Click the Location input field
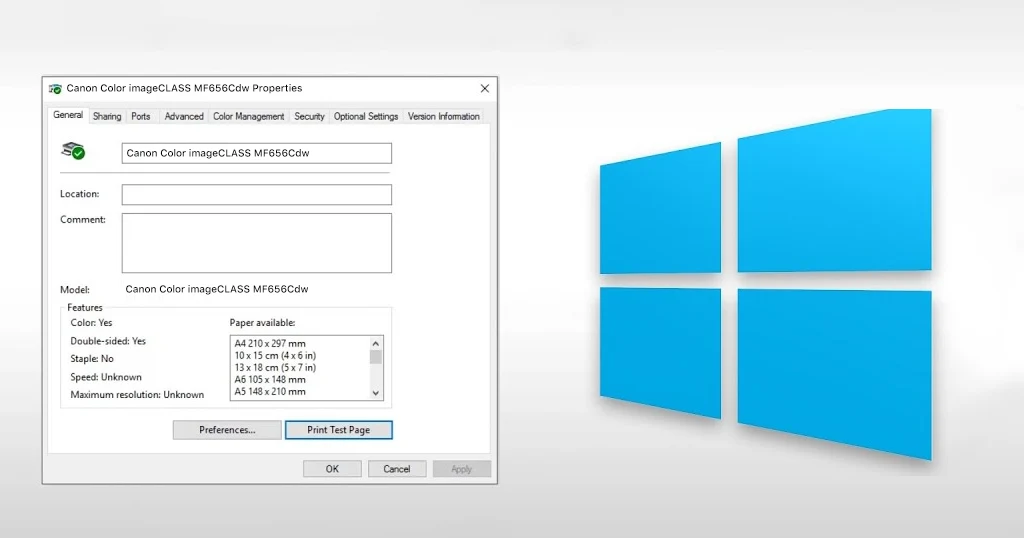 pos(257,195)
